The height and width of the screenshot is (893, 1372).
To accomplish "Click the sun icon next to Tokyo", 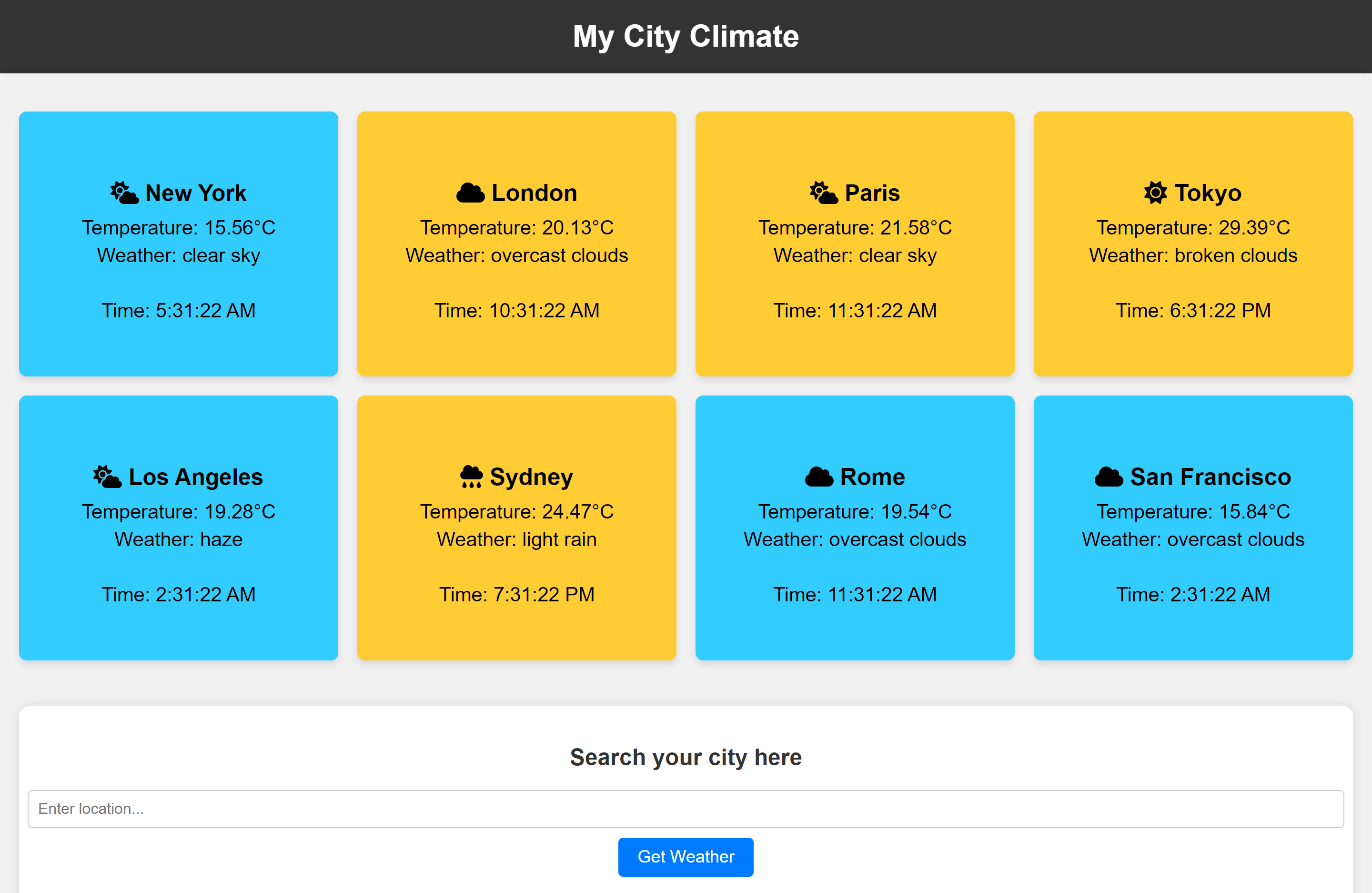I will tap(1155, 193).
